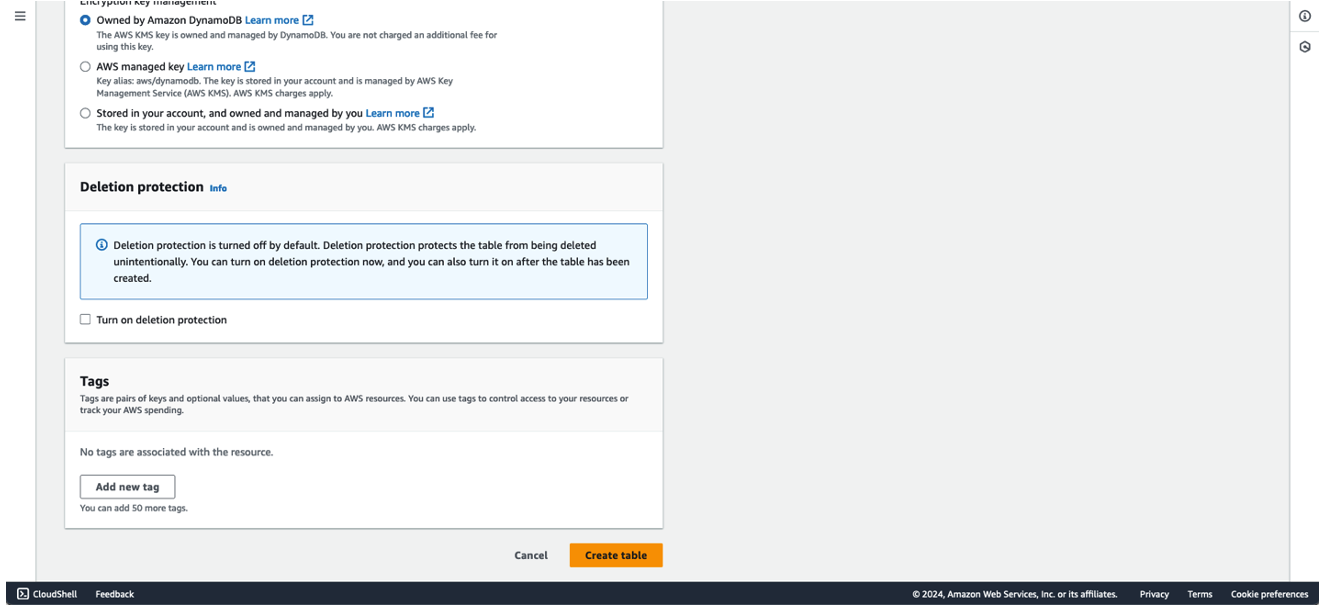Click the Tags section heading
This screenshot has height=608, width=1321.
pyautogui.click(x=95, y=381)
